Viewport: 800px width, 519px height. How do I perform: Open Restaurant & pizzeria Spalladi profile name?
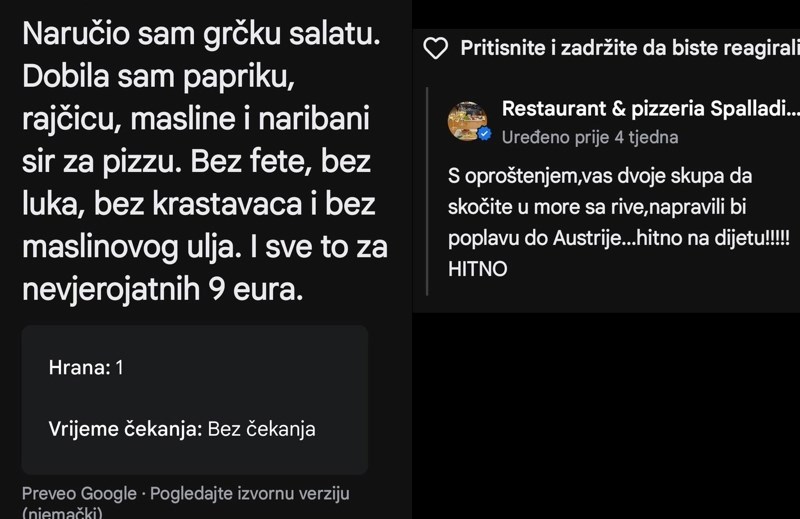[x=650, y=109]
